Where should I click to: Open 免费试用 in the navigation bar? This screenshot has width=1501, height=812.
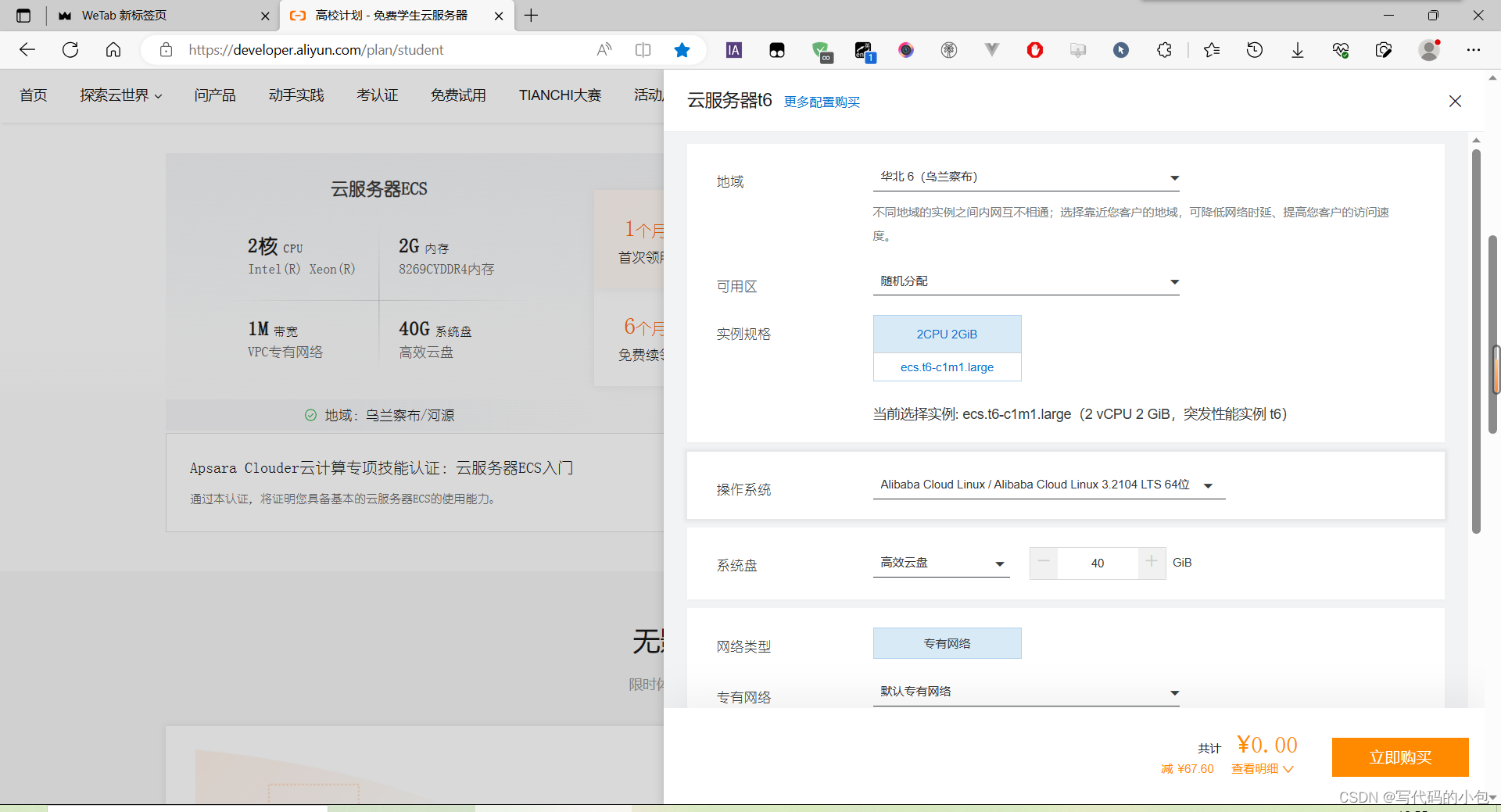tap(458, 95)
